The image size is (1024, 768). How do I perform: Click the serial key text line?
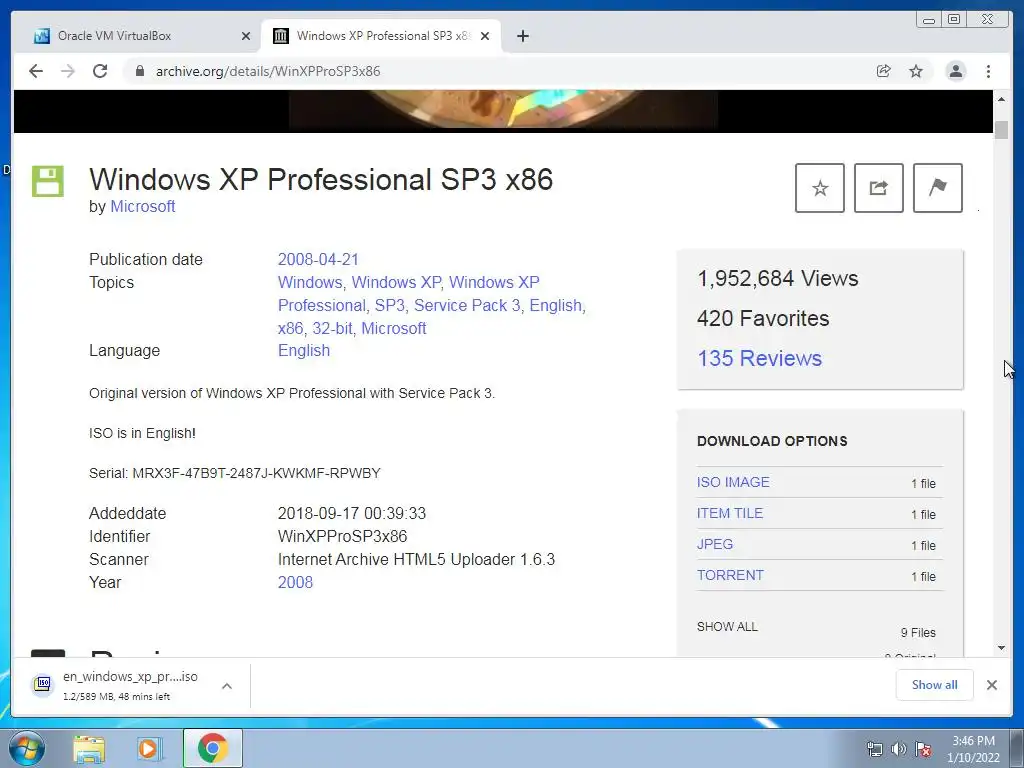click(234, 473)
